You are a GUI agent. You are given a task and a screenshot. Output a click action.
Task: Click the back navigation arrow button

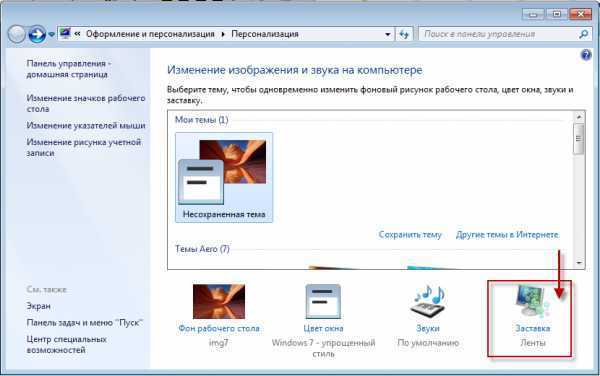16,34
